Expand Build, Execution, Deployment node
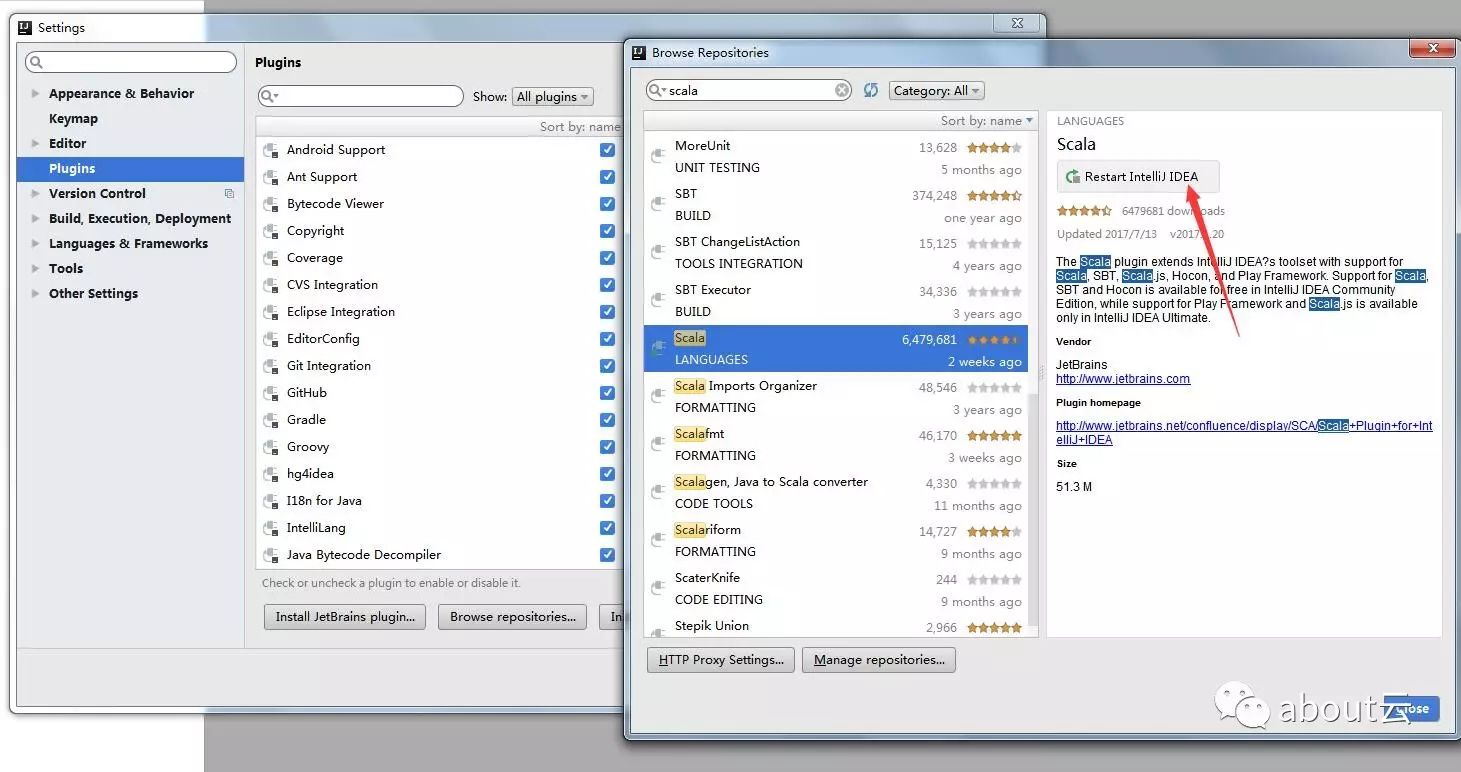Viewport: 1461px width, 772px height. (36, 218)
